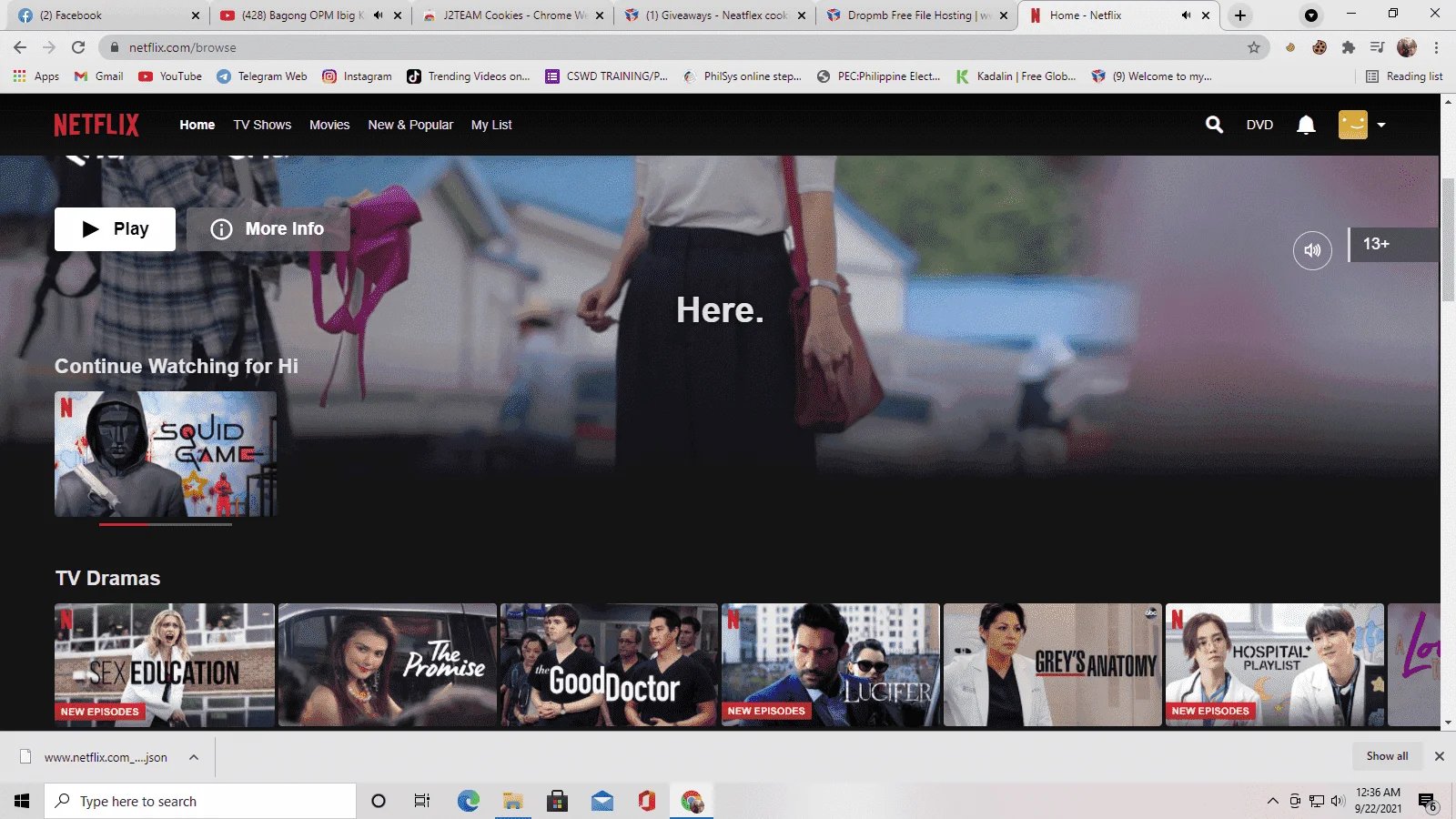The width and height of the screenshot is (1456, 819).
Task: Mute the YouTube tab audio icon
Action: point(378,15)
